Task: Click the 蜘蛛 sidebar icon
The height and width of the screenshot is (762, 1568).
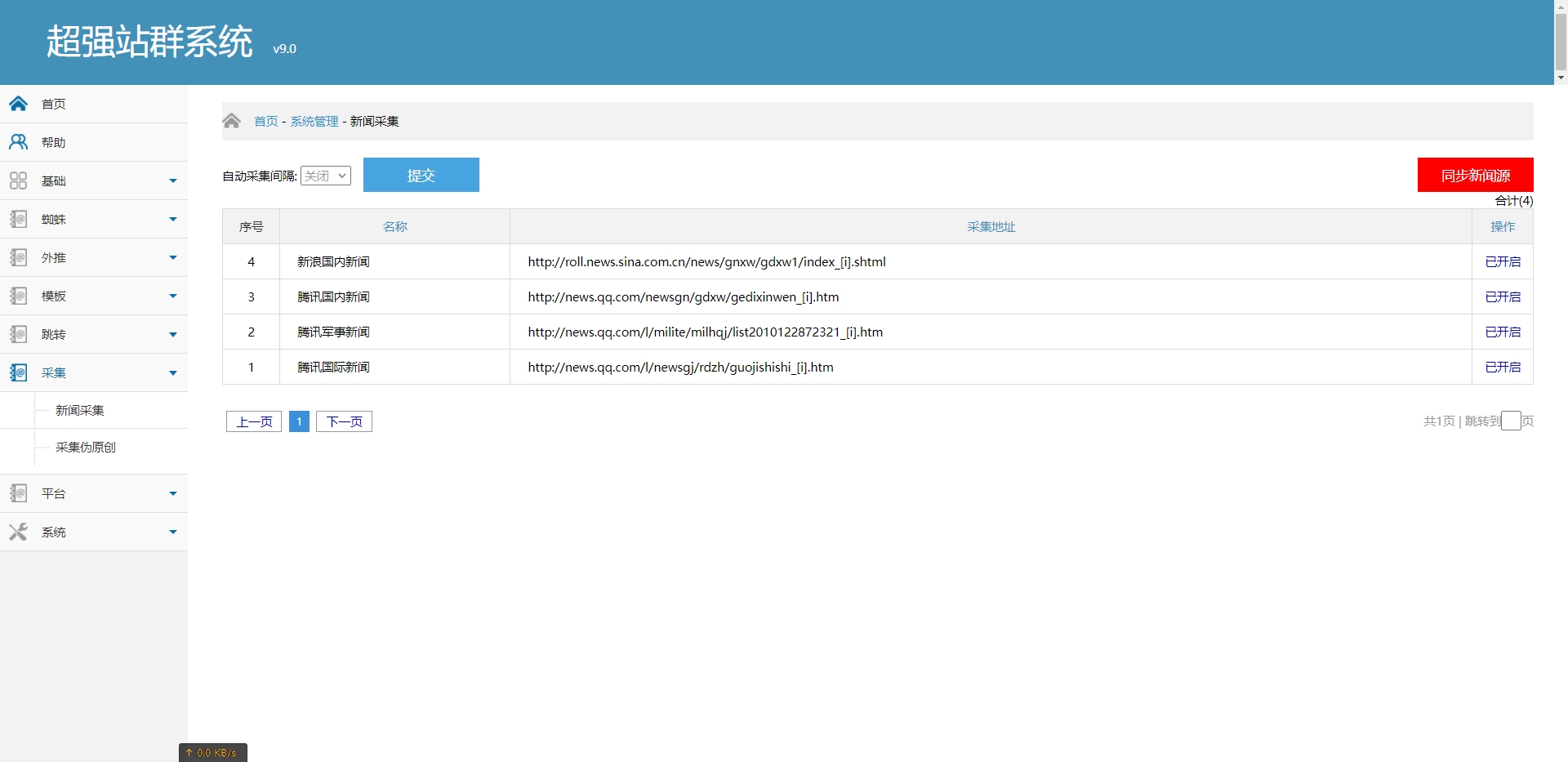Action: point(18,219)
